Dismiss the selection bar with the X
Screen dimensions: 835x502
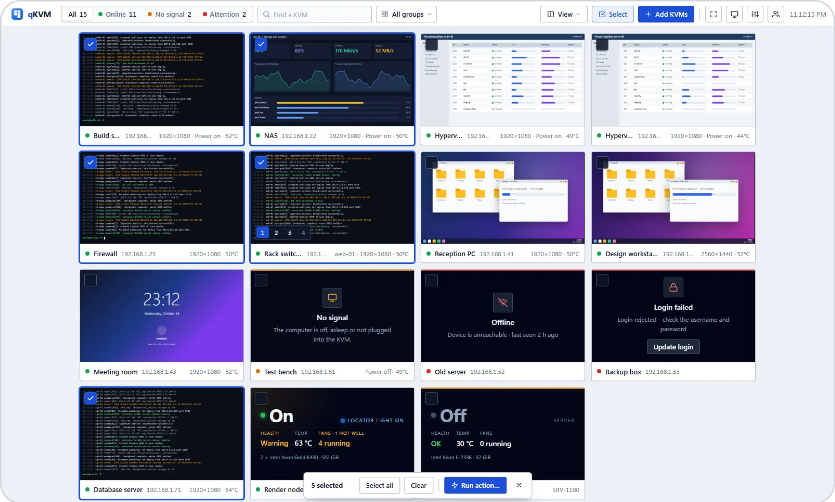tap(519, 485)
